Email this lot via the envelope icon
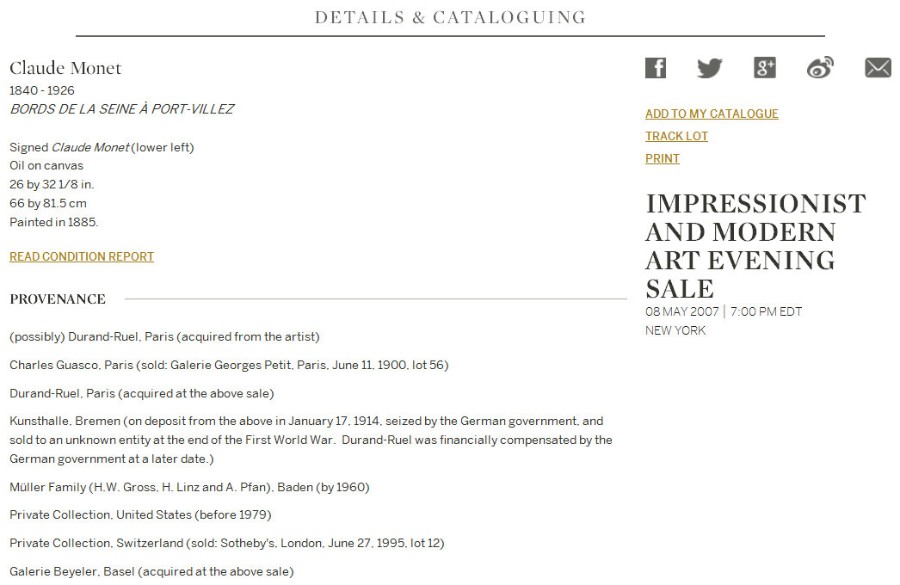The width and height of the screenshot is (900, 585). 878,68
